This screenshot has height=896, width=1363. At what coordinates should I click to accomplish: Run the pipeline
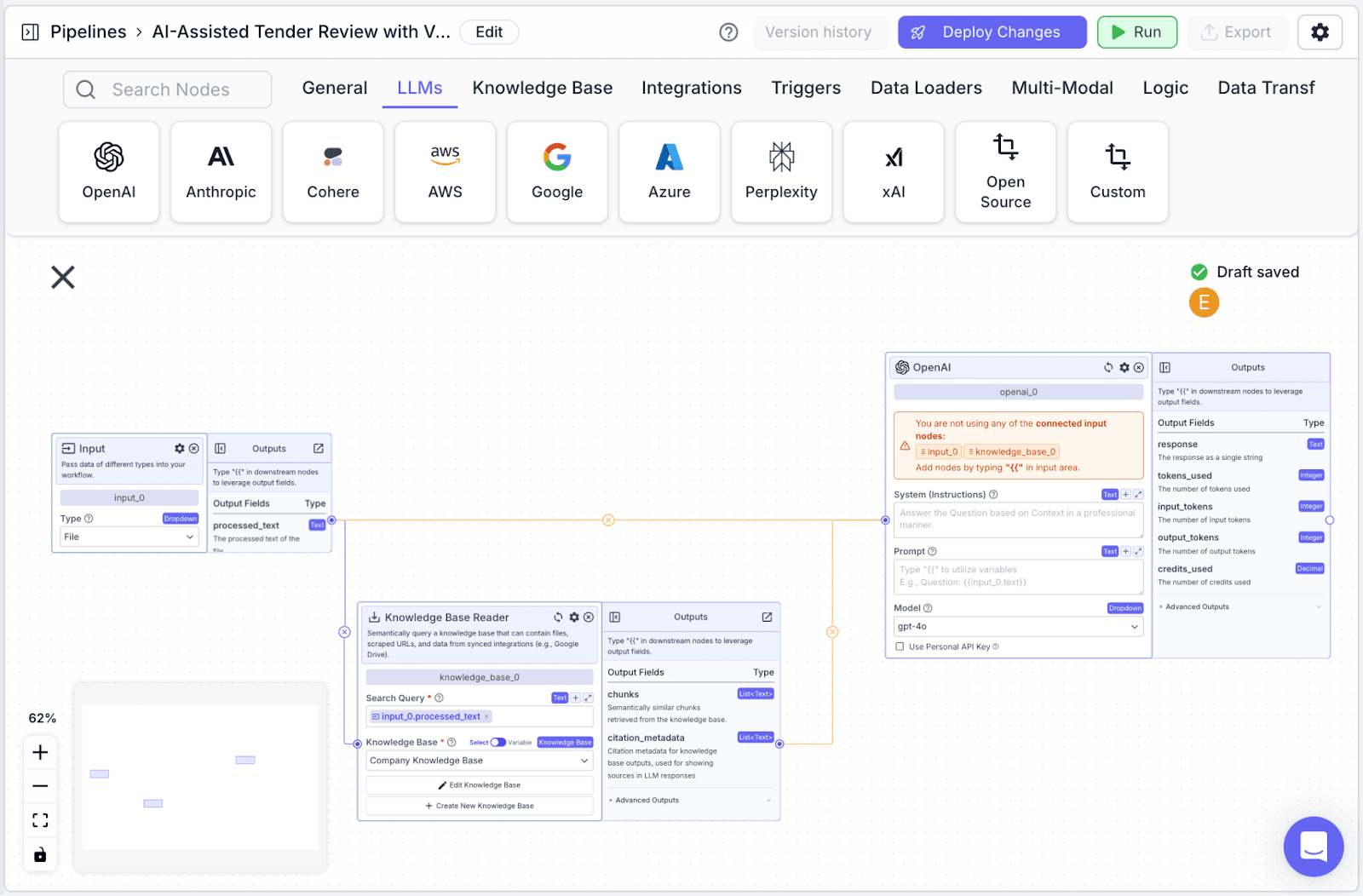pos(1137,32)
